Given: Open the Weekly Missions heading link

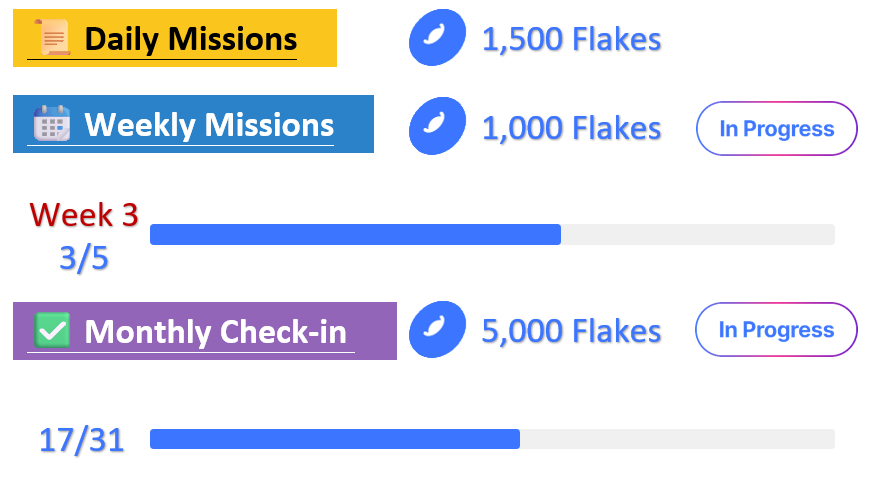Looking at the screenshot, I should coord(209,125).
